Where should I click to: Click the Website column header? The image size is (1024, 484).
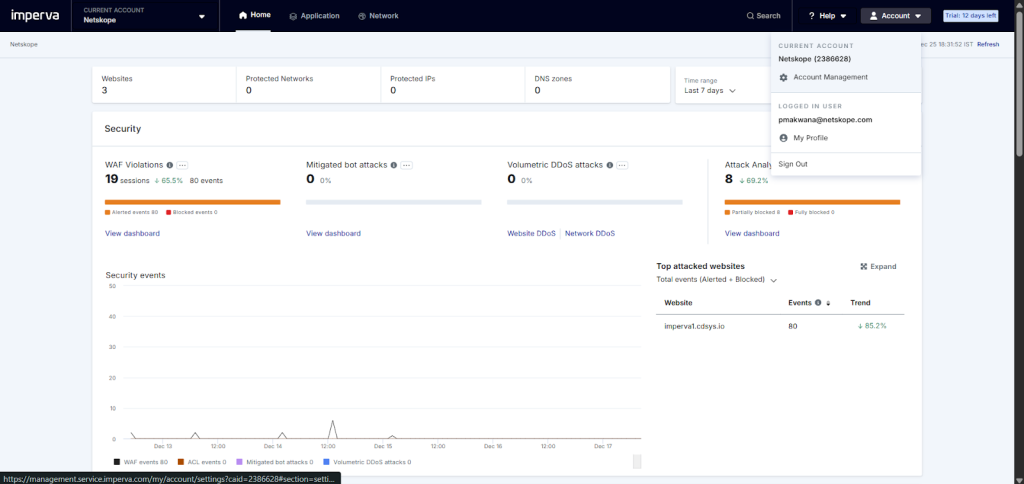click(679, 303)
